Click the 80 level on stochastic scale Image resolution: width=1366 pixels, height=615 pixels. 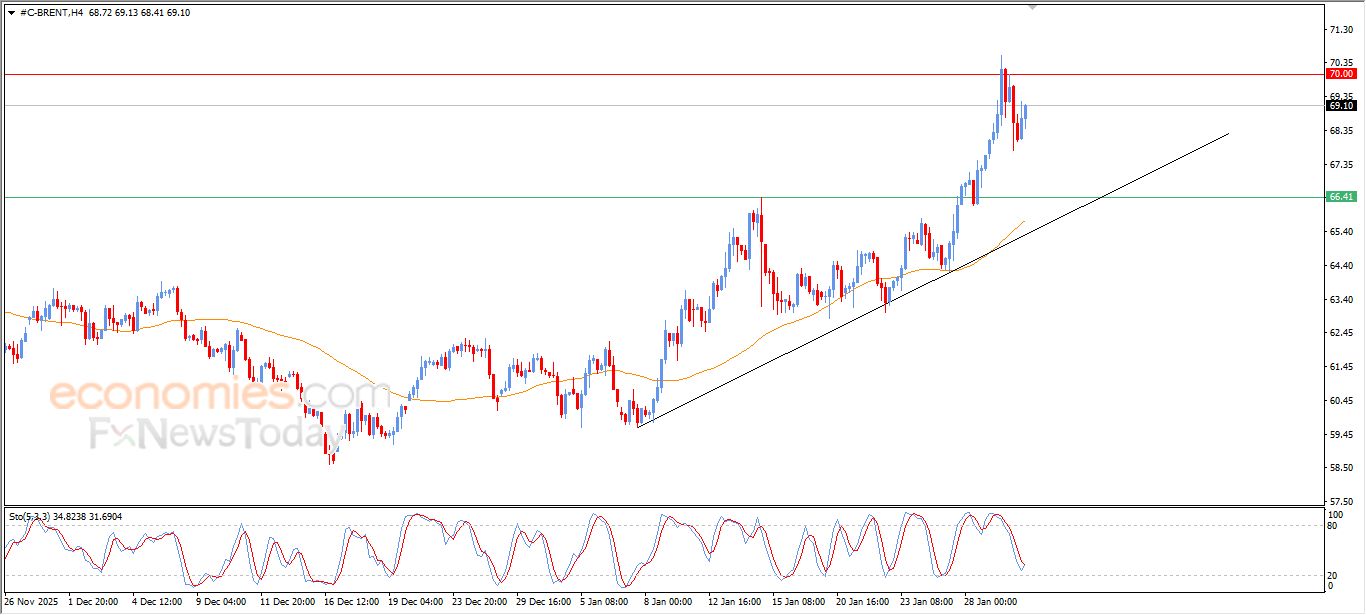[1333, 525]
